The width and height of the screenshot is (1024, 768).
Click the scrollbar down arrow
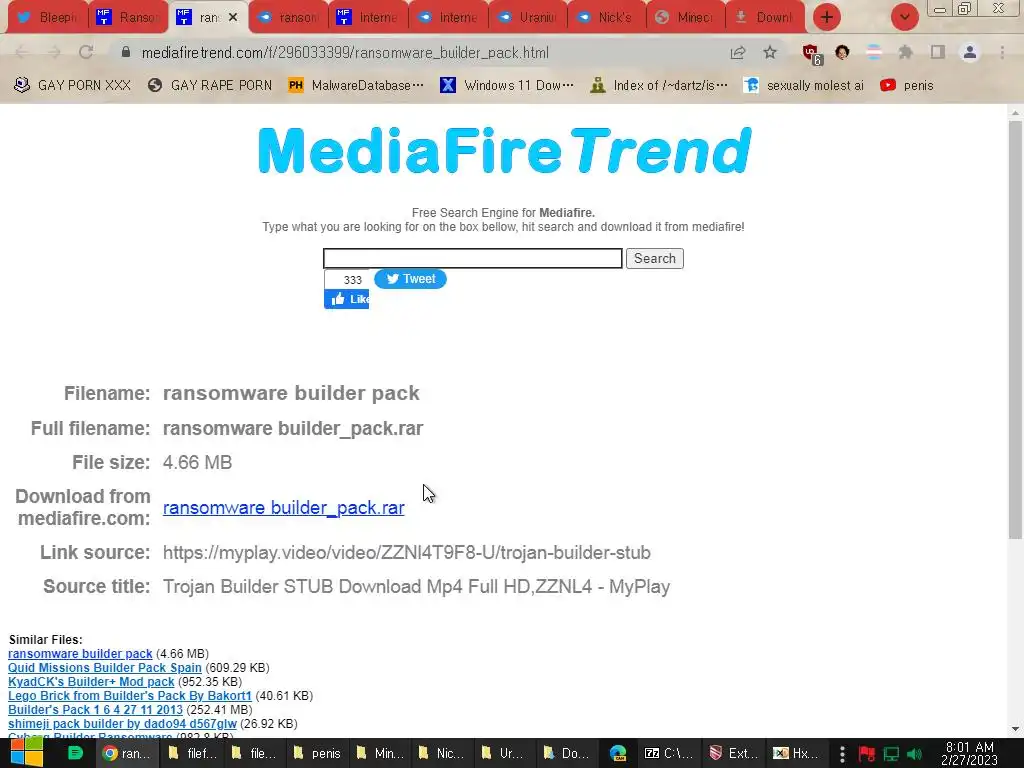tap(1015, 729)
